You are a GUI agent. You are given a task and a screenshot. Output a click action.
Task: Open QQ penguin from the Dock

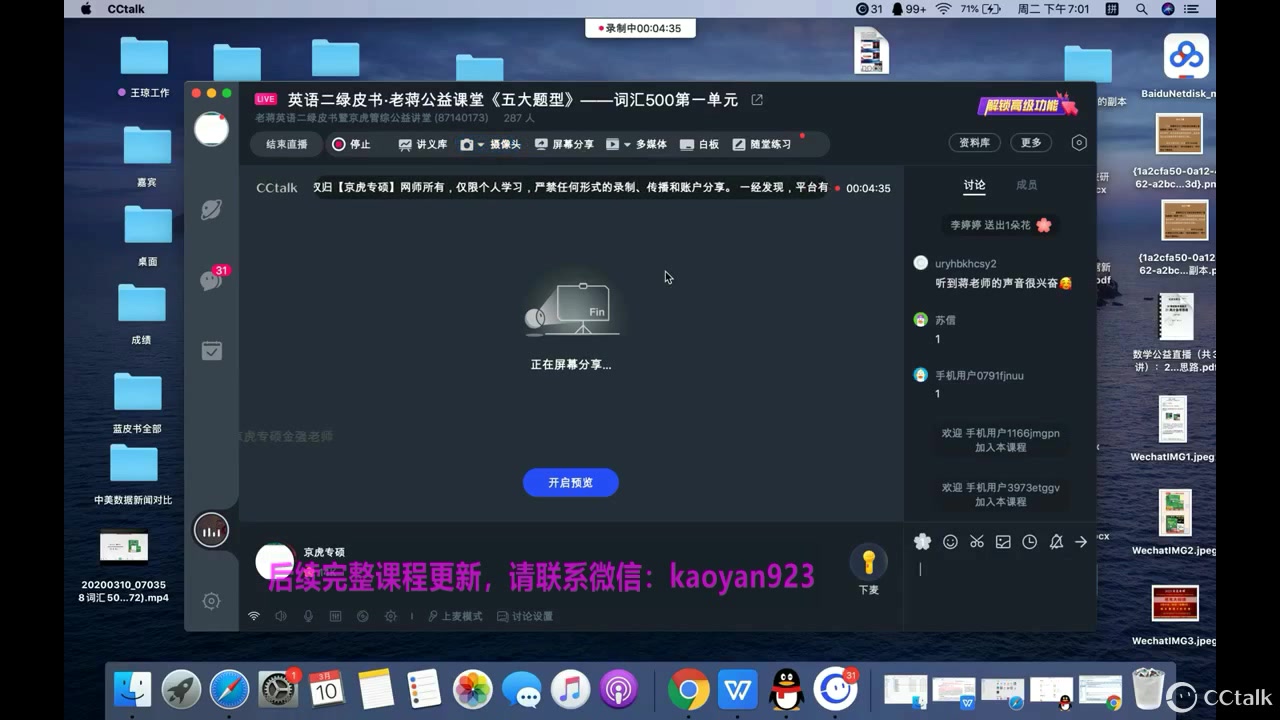tap(787, 689)
